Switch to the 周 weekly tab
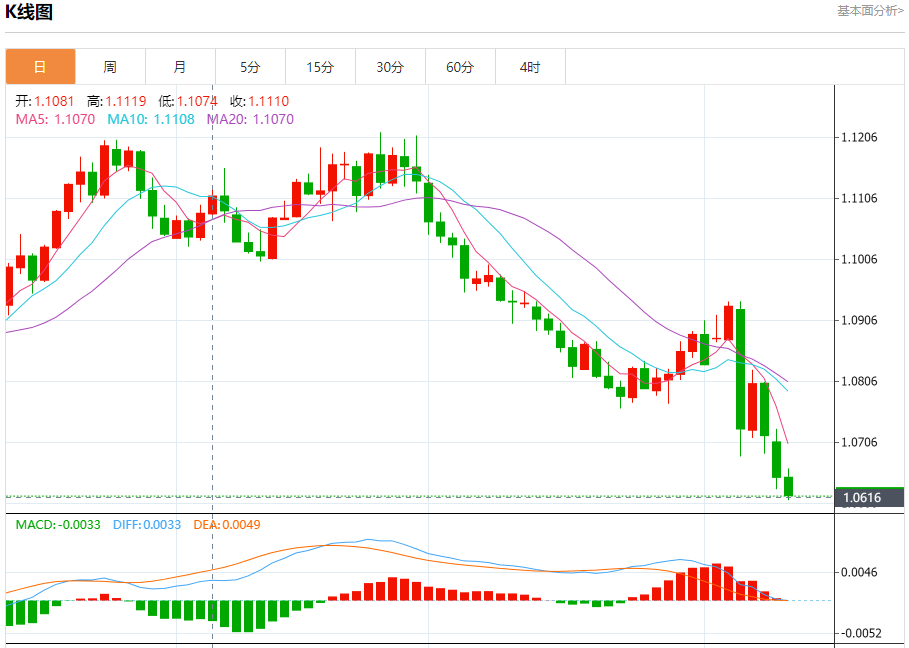909x648 pixels. tap(110, 67)
